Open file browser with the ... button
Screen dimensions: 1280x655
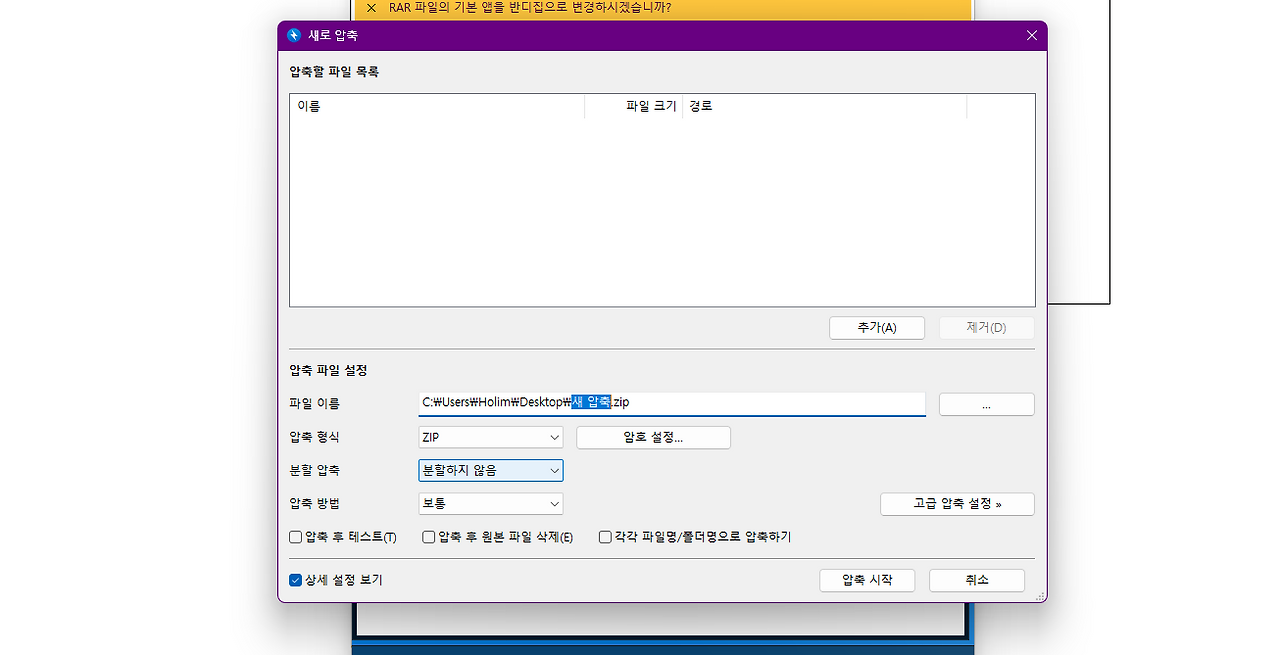(986, 404)
